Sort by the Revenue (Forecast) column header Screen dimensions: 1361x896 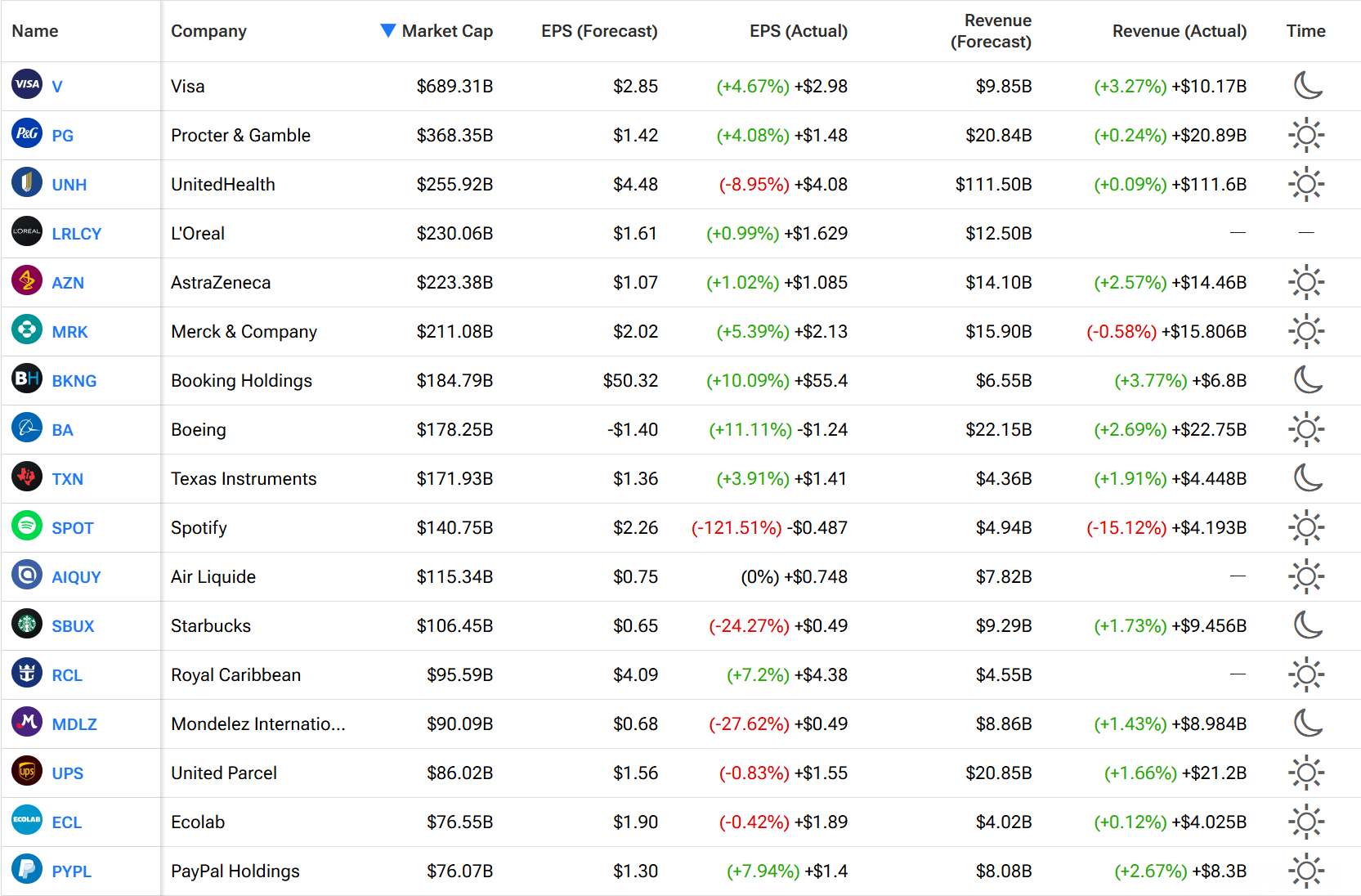point(991,31)
